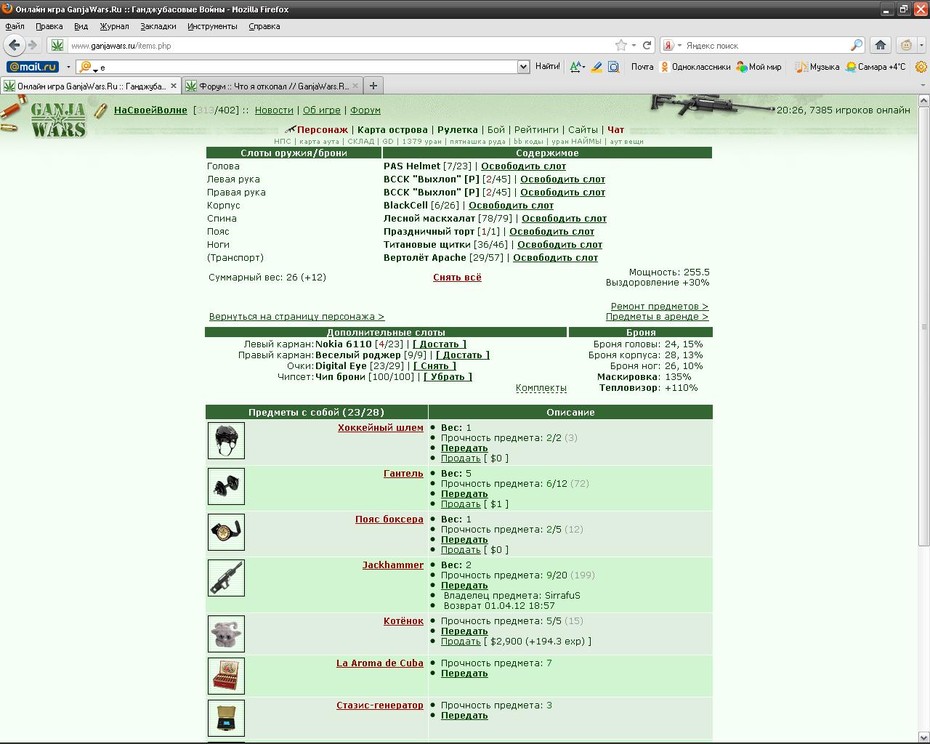This screenshot has width=930, height=744.
Task: Open the Чат link
Action: tap(616, 129)
